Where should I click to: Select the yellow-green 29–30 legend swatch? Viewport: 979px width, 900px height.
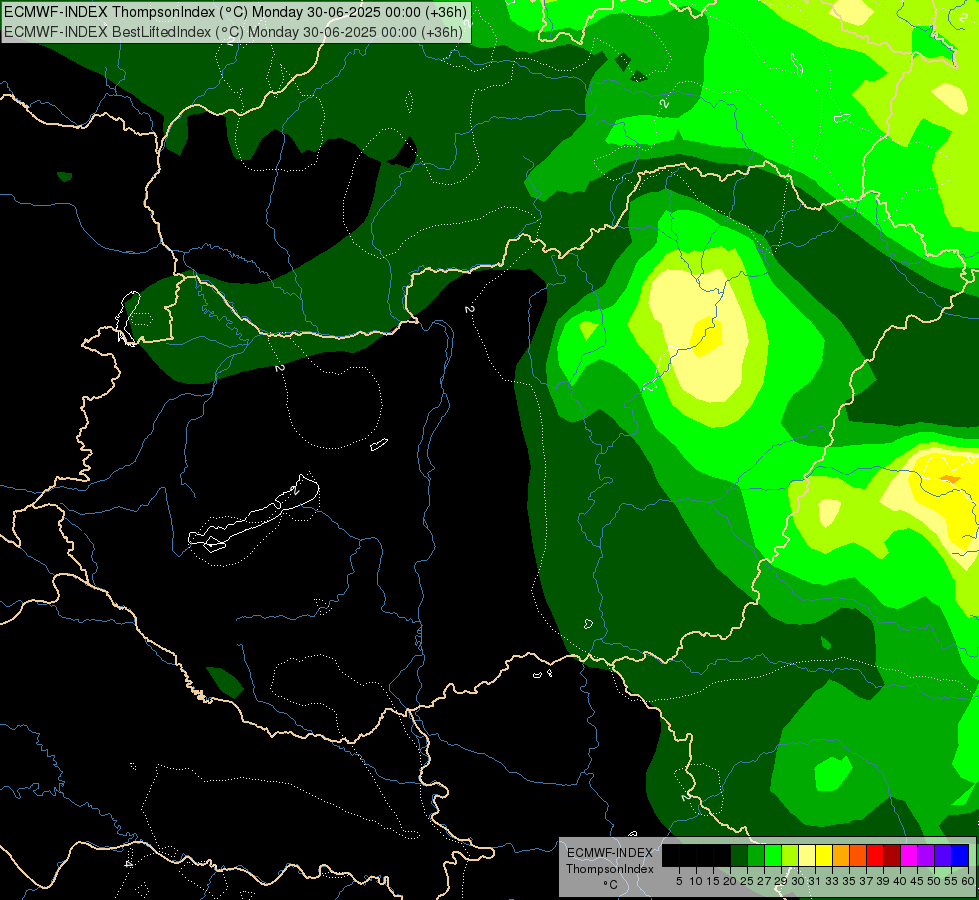[x=790, y=855]
